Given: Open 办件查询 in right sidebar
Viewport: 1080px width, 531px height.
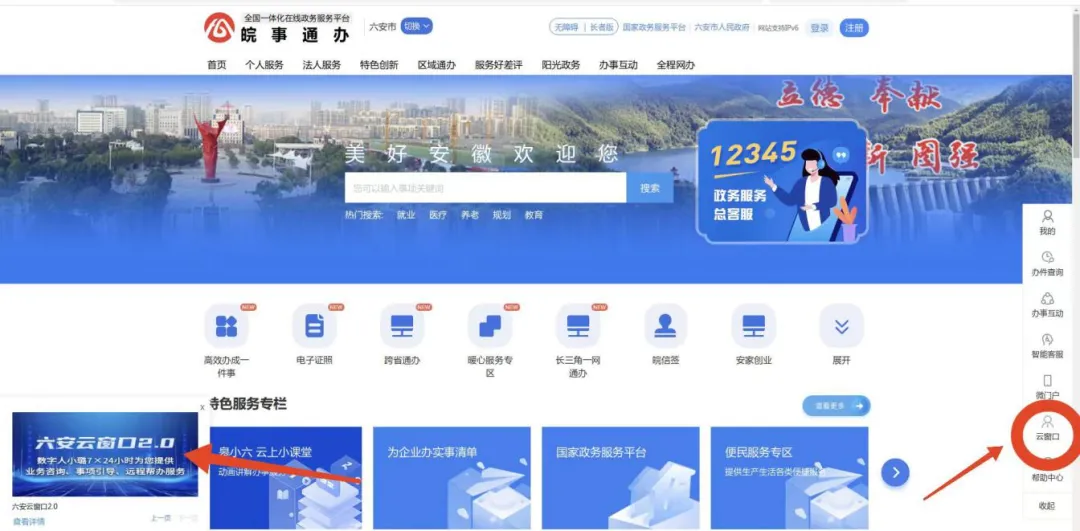Looking at the screenshot, I should click(1047, 264).
